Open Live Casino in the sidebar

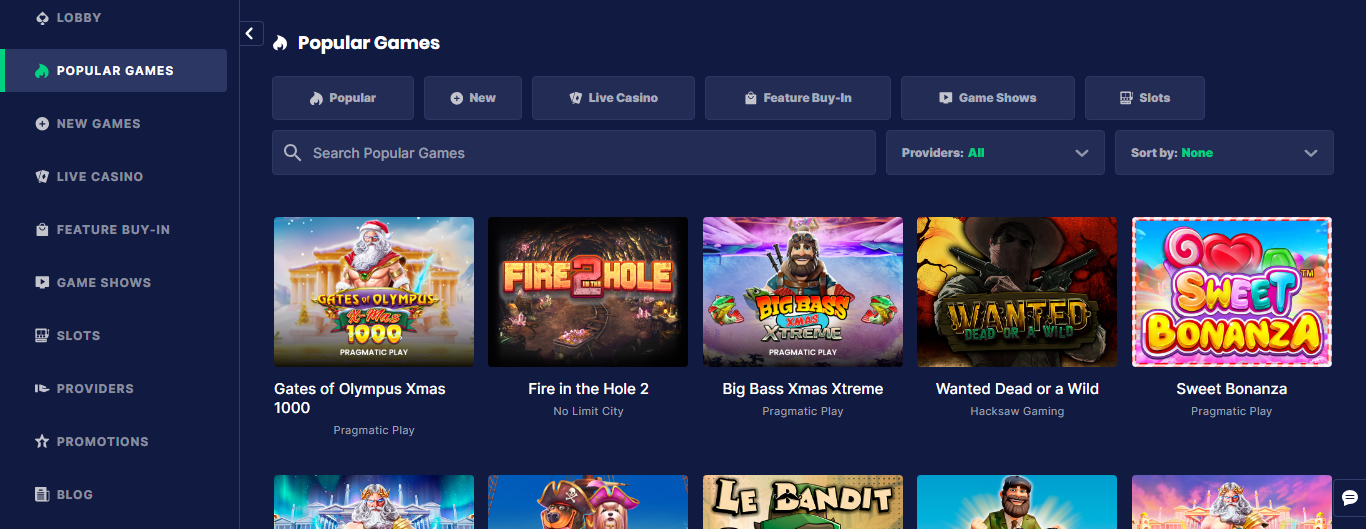point(114,177)
